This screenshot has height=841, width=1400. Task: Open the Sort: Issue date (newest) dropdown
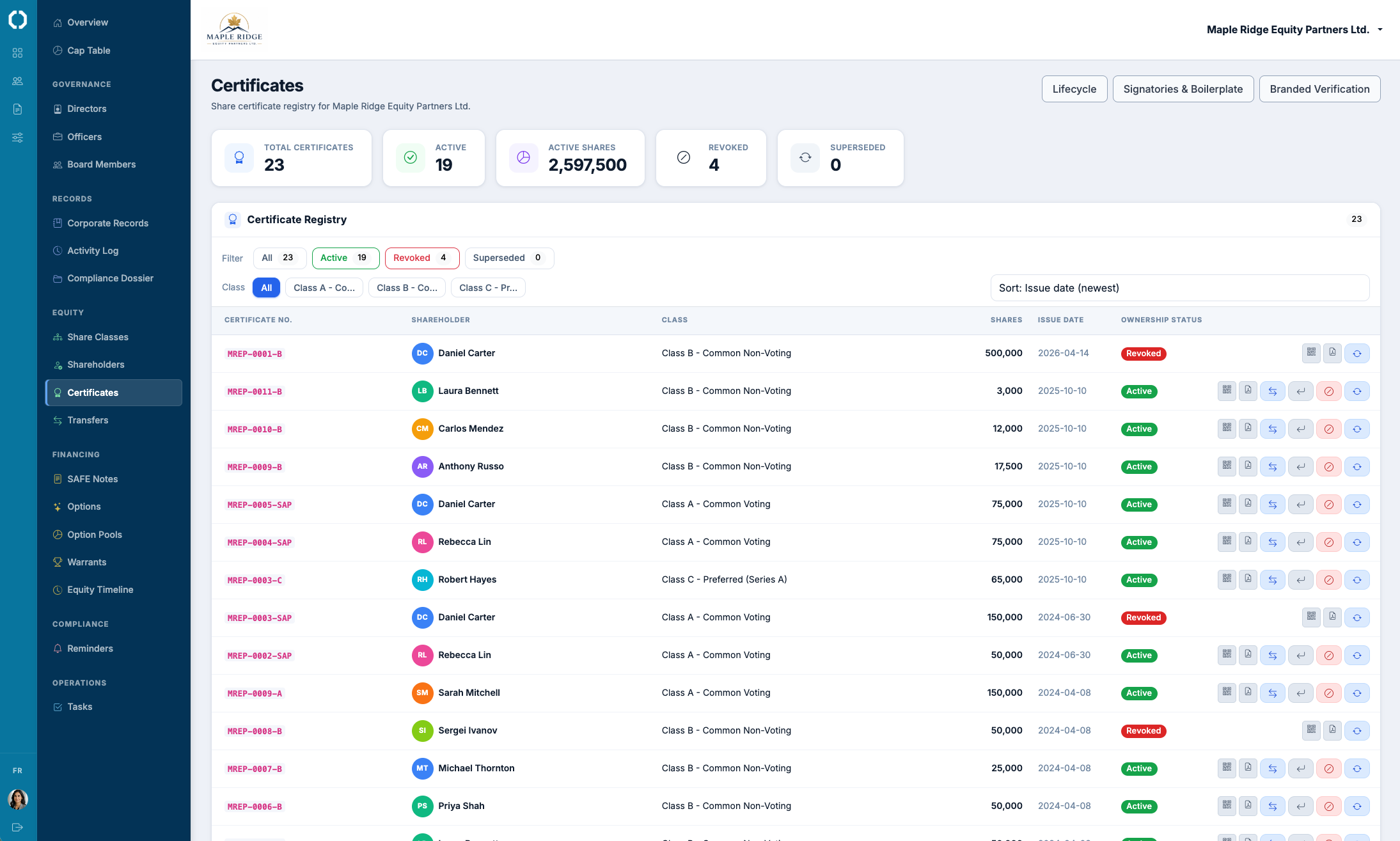pos(1180,288)
